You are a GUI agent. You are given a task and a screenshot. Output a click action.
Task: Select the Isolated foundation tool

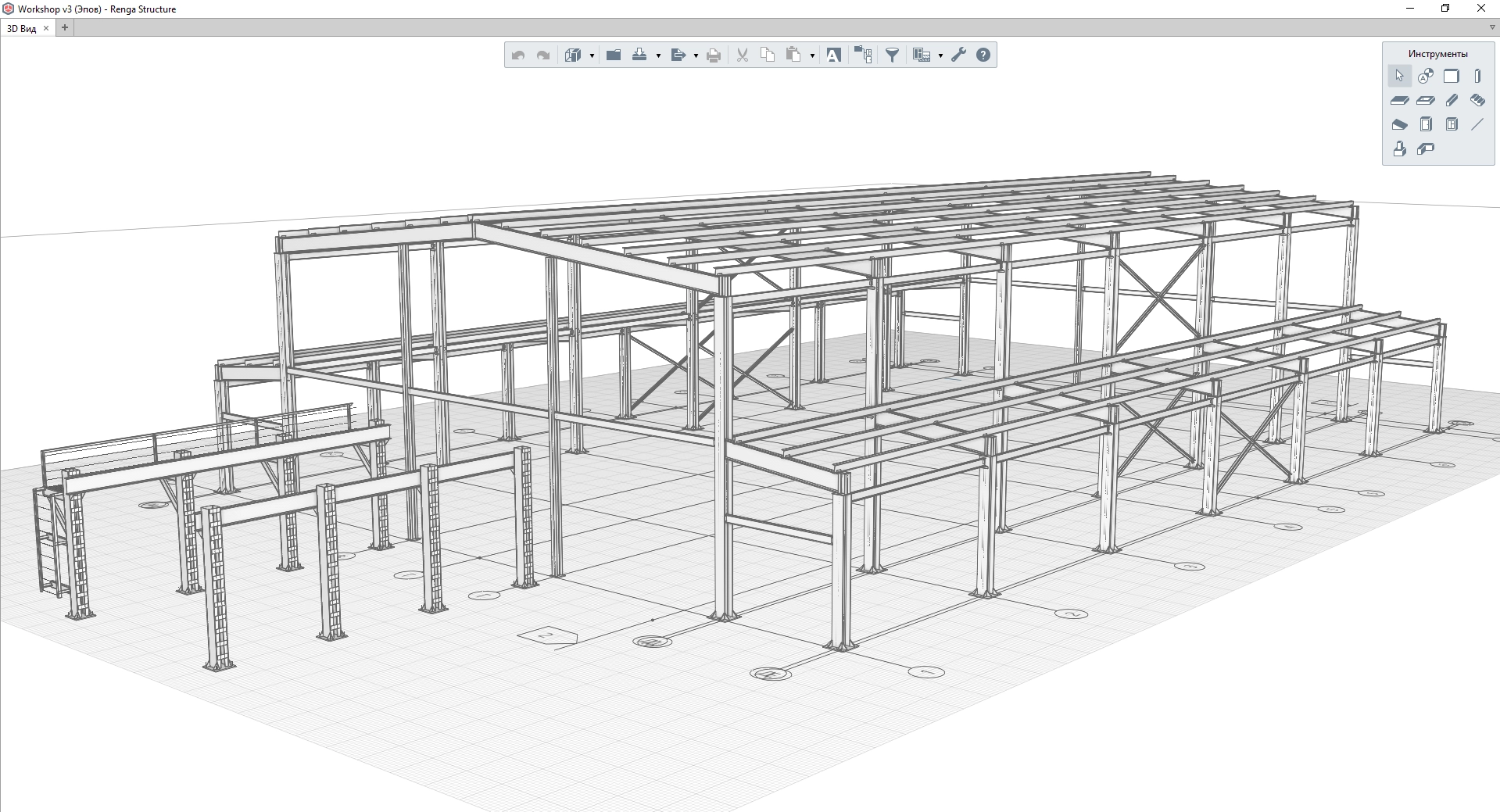coord(1400,148)
